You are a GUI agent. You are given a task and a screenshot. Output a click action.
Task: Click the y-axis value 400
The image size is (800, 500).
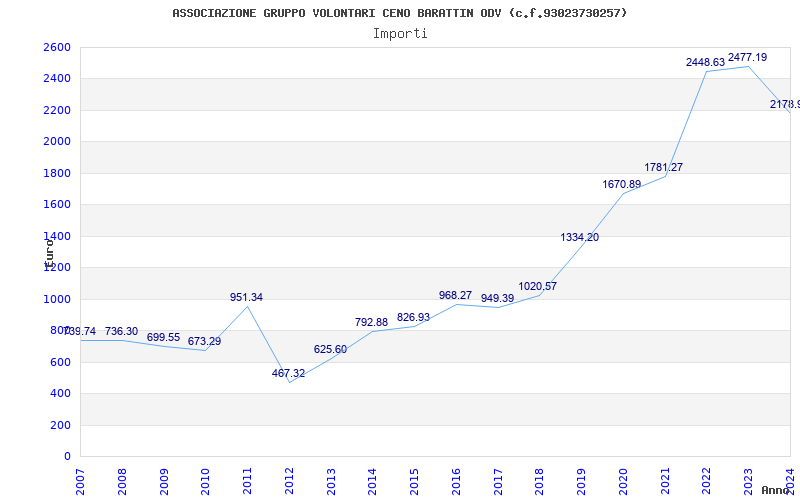coord(60,393)
